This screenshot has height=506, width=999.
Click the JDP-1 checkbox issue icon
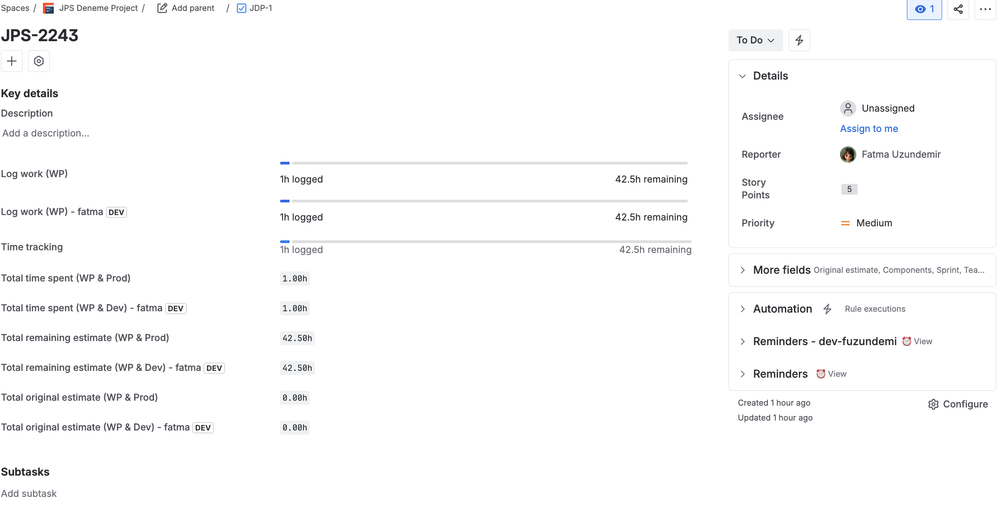pyautogui.click(x=241, y=8)
